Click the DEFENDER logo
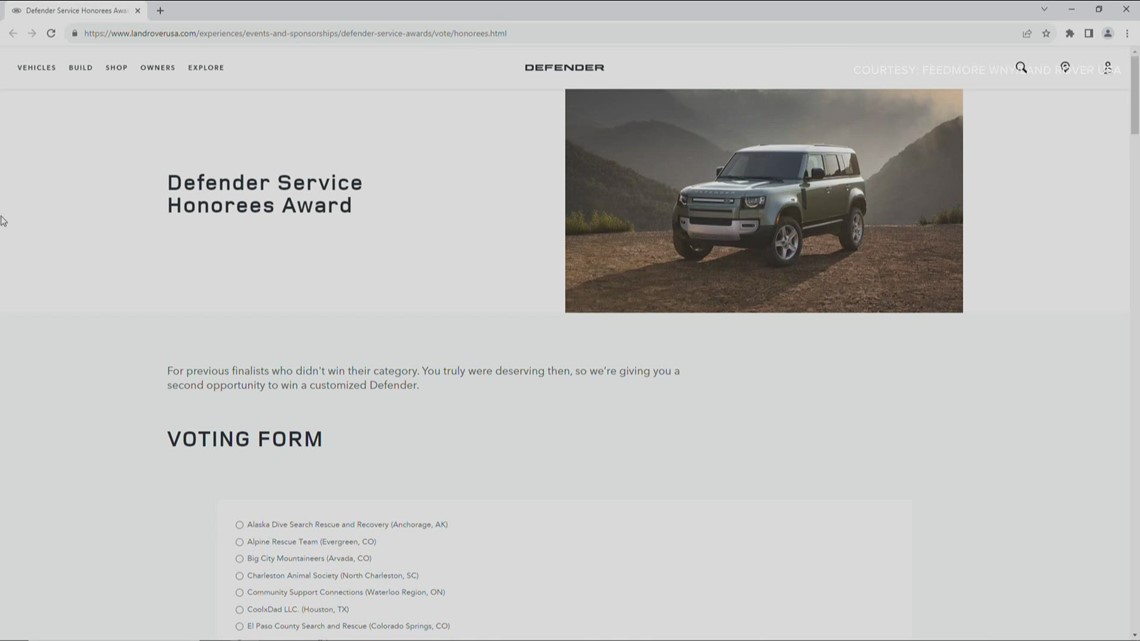The height and width of the screenshot is (641, 1140). tap(564, 68)
